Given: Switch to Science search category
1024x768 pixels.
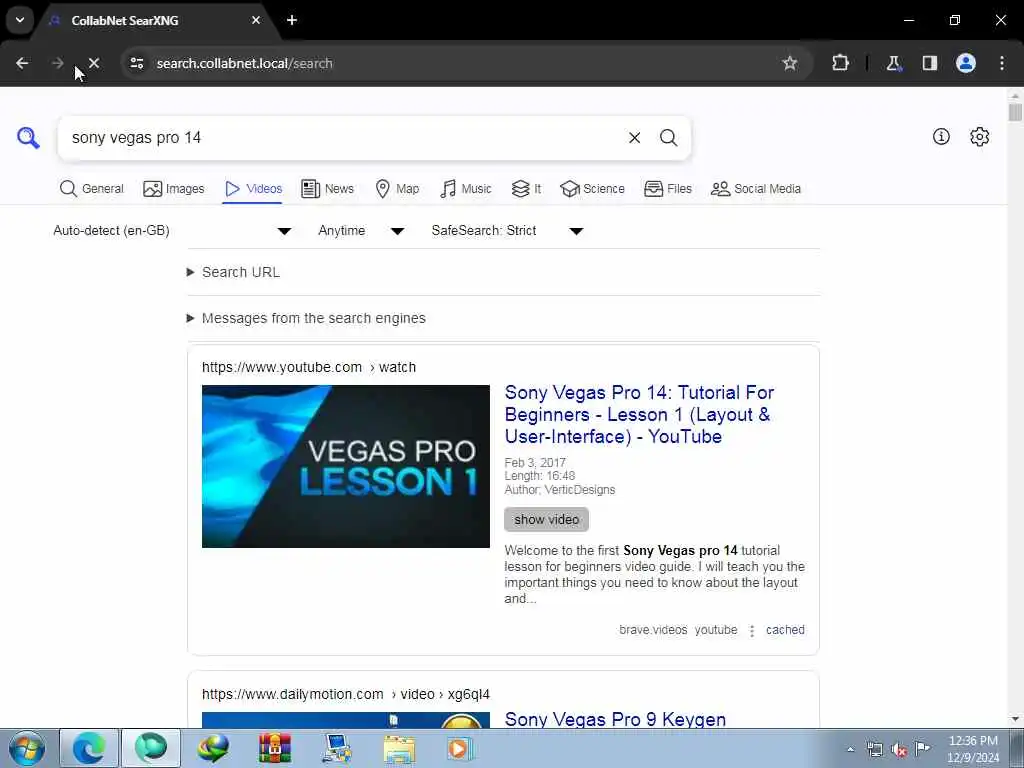Looking at the screenshot, I should click(x=592, y=189).
